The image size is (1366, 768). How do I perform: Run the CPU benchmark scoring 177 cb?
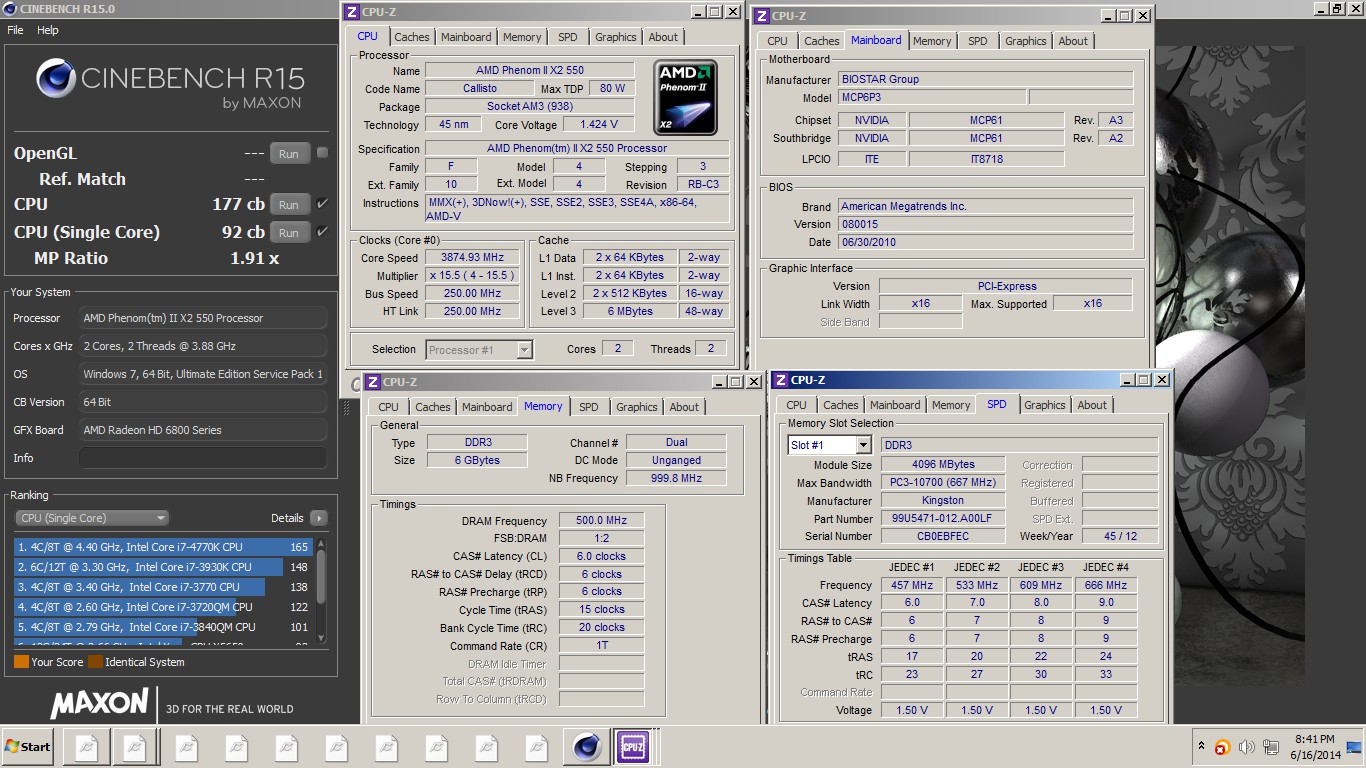point(289,204)
